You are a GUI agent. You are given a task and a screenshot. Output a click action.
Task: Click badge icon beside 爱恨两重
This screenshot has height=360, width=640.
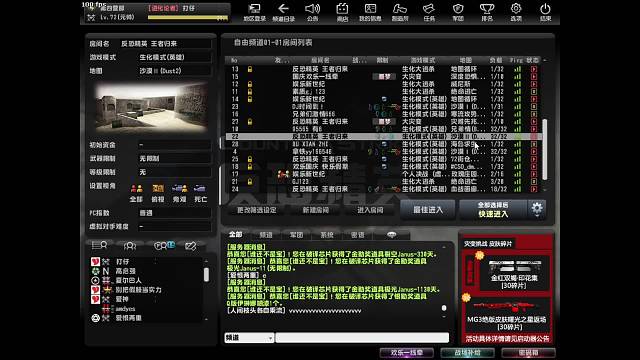pyautogui.click(x=95, y=318)
